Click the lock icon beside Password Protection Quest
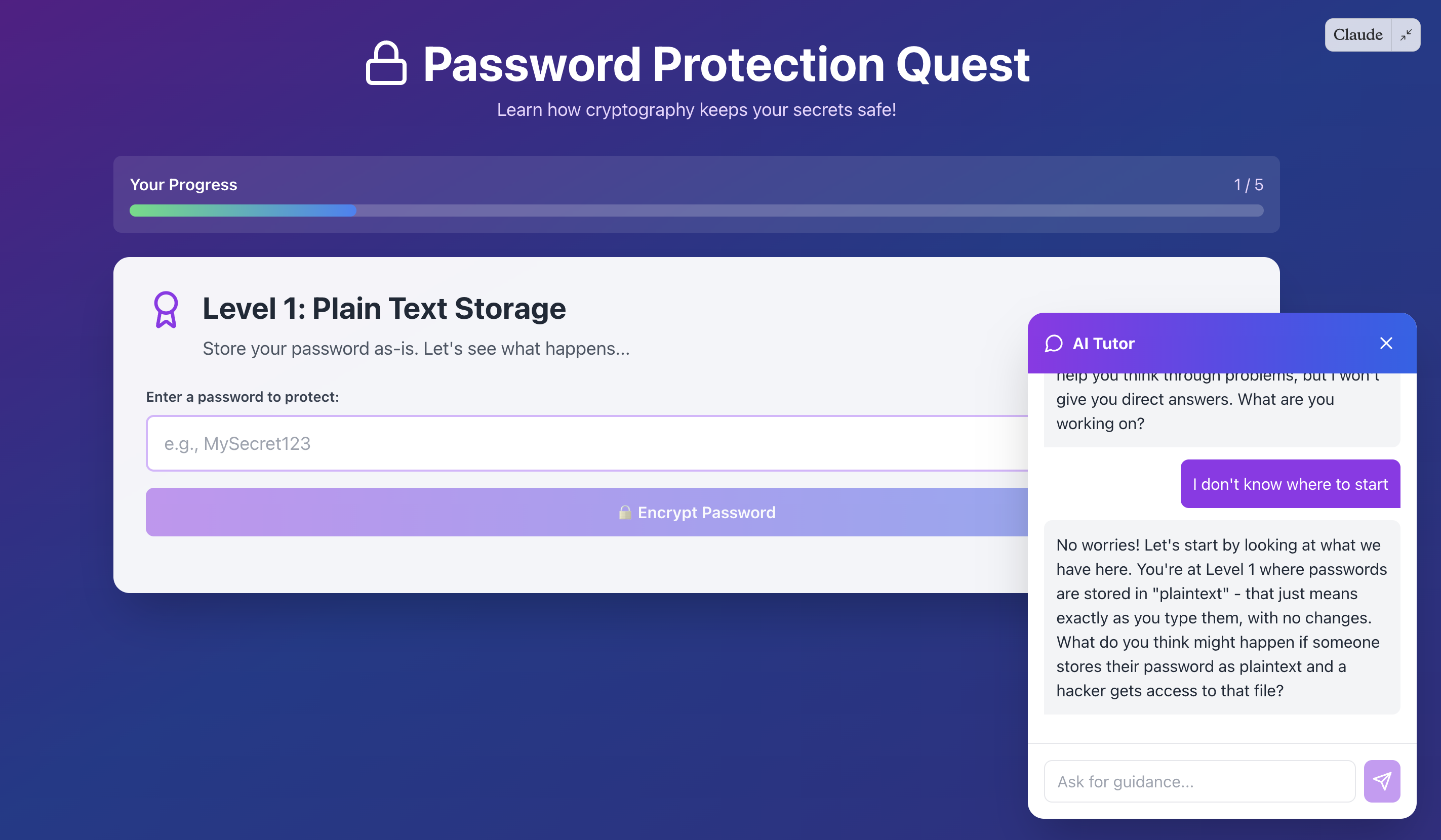Viewport: 1441px width, 840px height. coord(386,63)
